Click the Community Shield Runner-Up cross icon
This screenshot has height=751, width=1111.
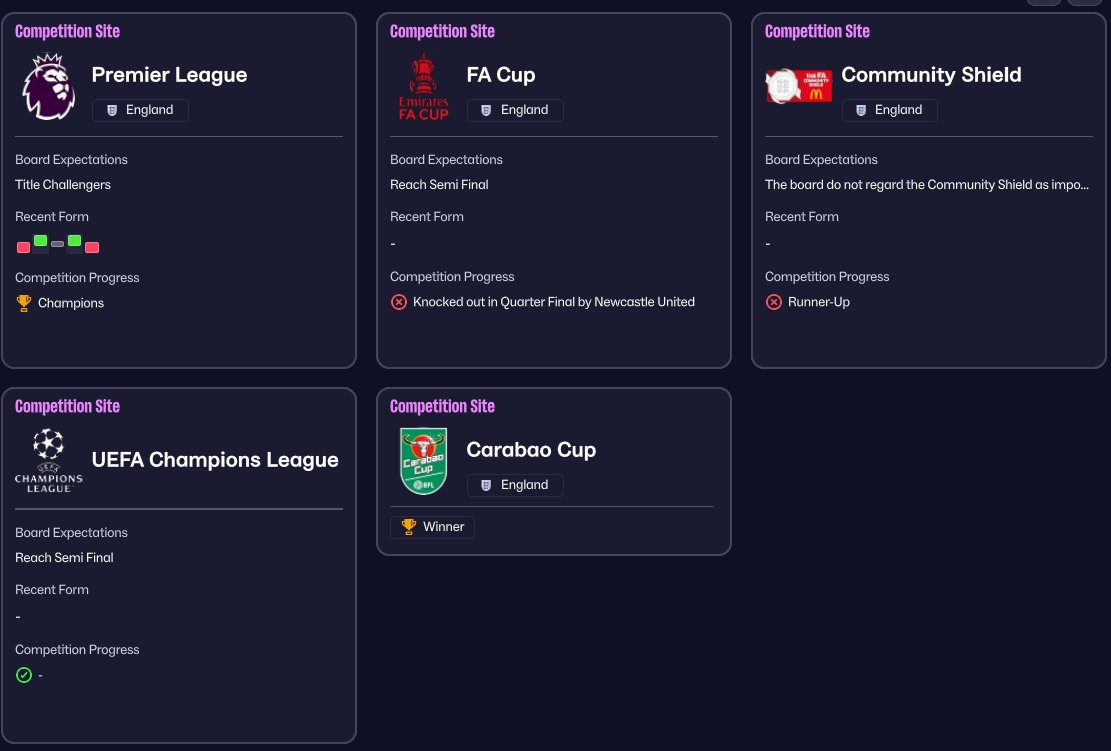click(774, 302)
